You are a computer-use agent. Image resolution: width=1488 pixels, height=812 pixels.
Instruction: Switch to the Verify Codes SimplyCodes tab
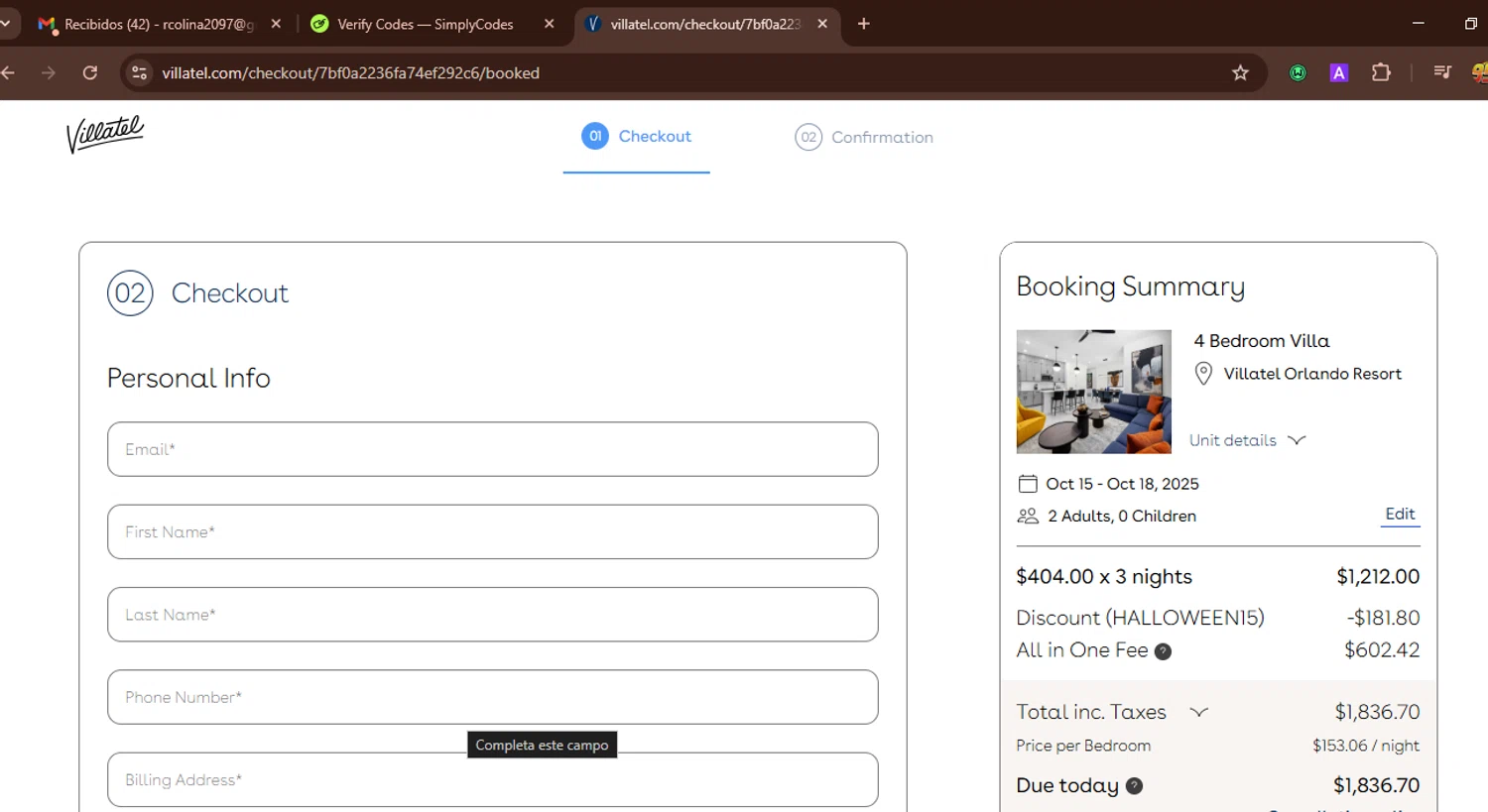[x=425, y=24]
